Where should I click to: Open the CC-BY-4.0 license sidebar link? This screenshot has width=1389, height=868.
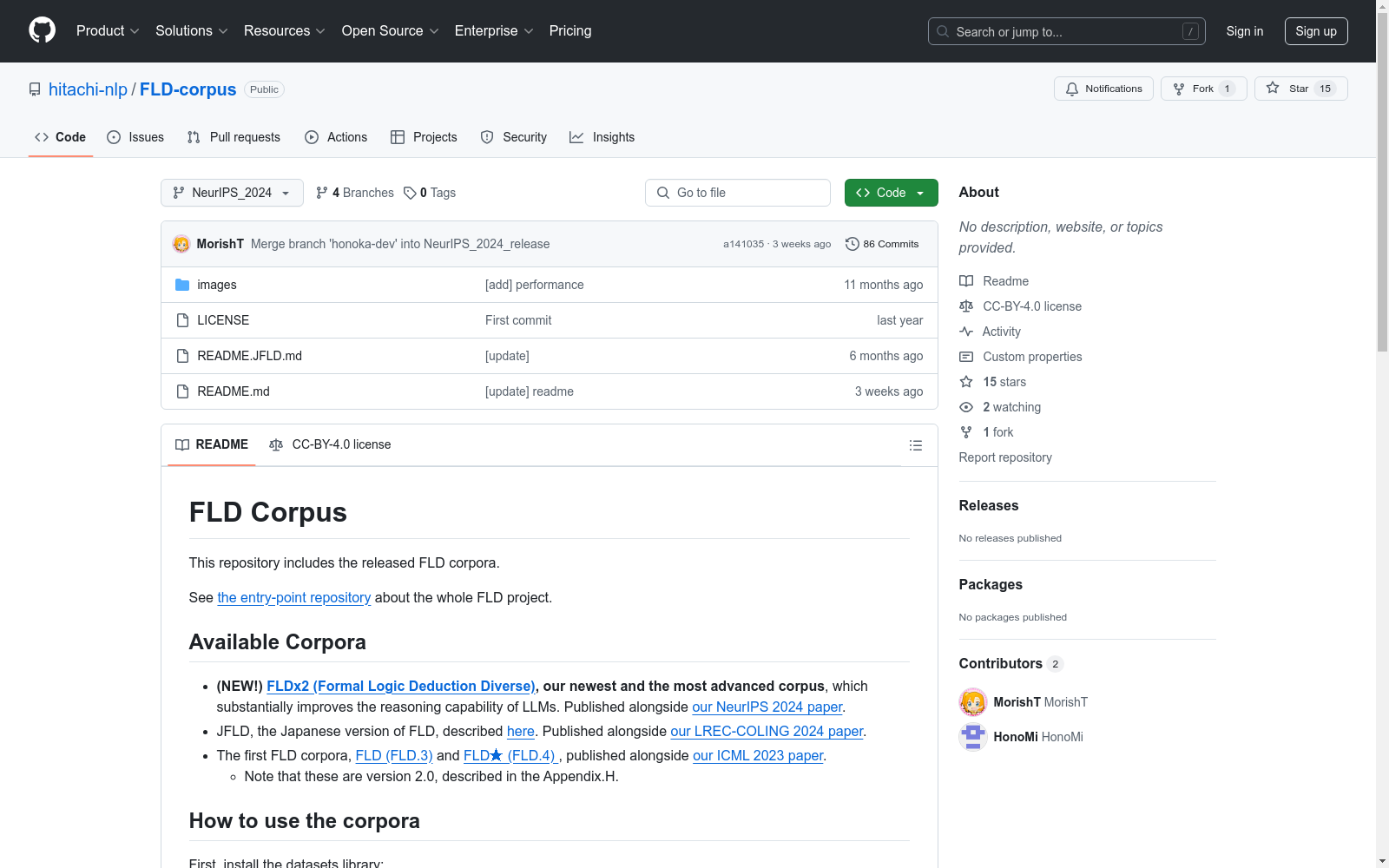(1021, 306)
